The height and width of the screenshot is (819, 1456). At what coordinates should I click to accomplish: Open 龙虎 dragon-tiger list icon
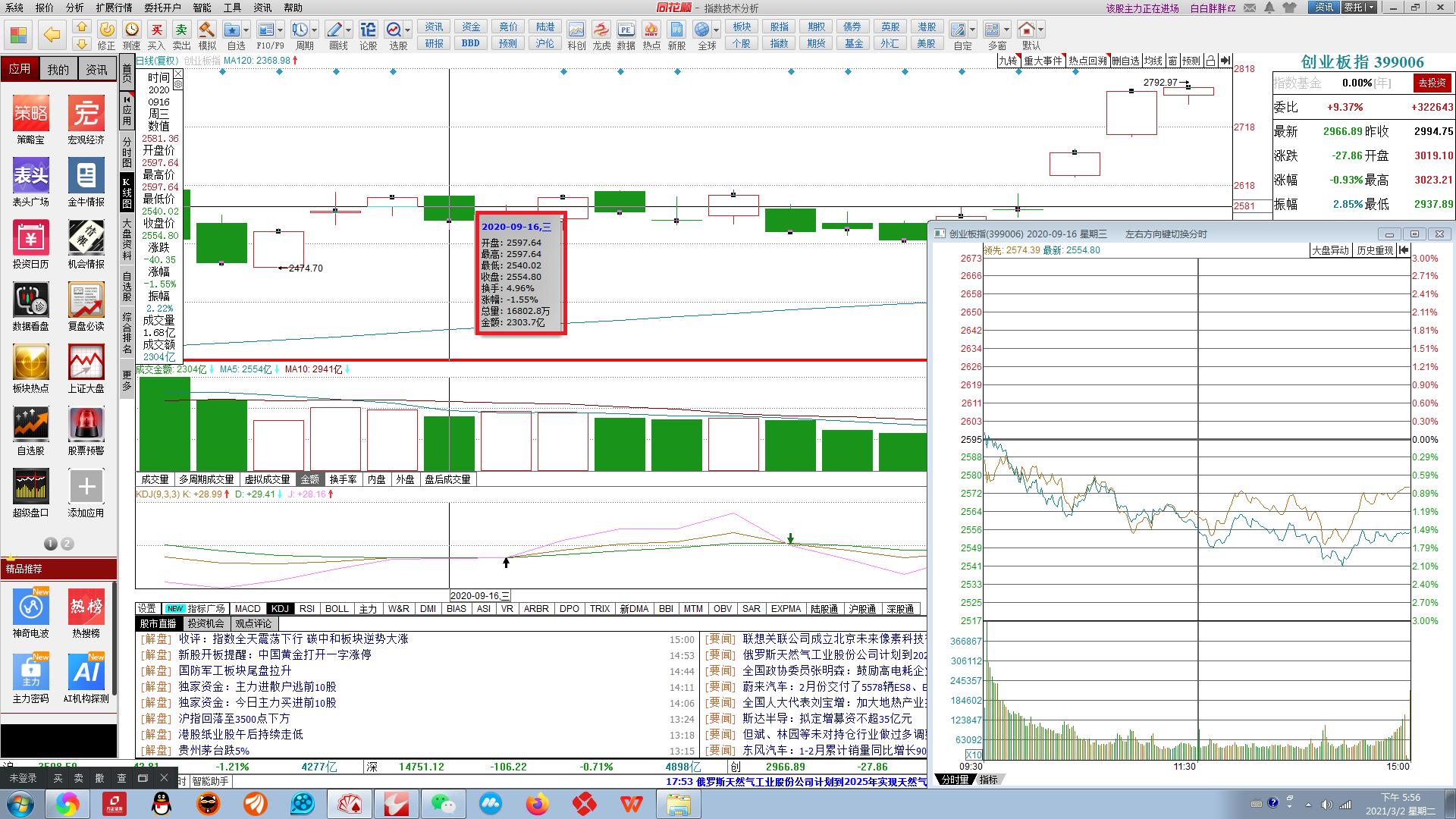click(601, 30)
